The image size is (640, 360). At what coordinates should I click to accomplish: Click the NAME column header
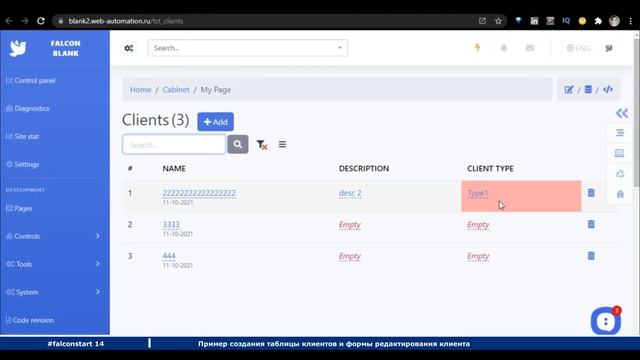[x=174, y=168]
